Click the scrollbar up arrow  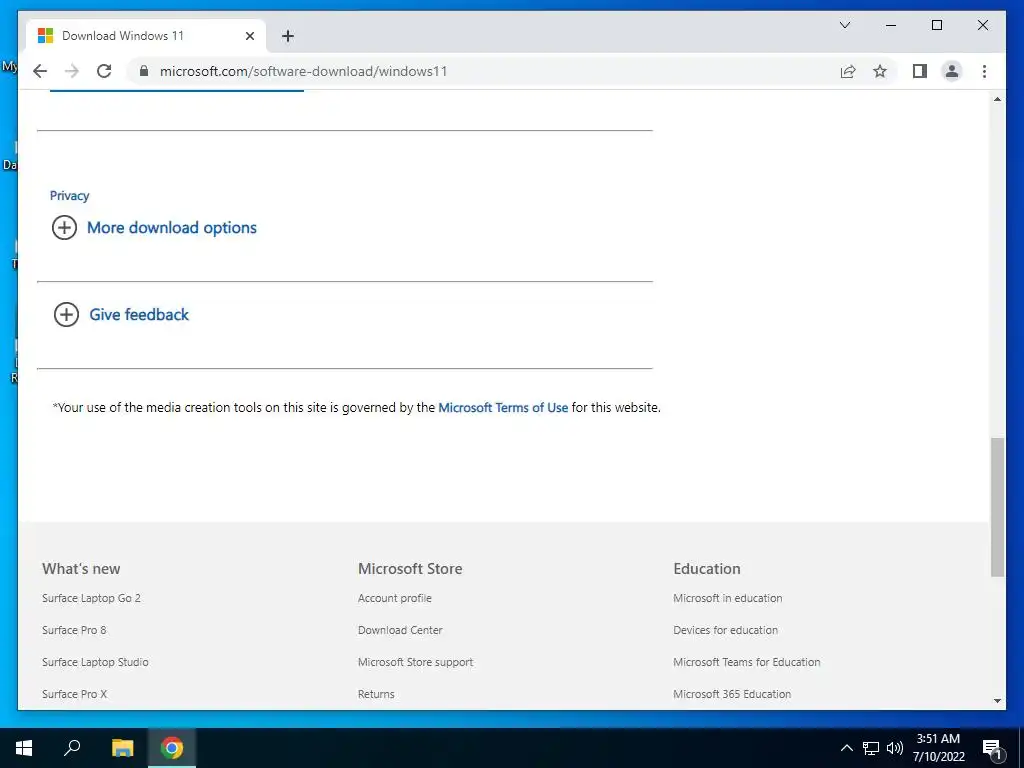(x=997, y=99)
